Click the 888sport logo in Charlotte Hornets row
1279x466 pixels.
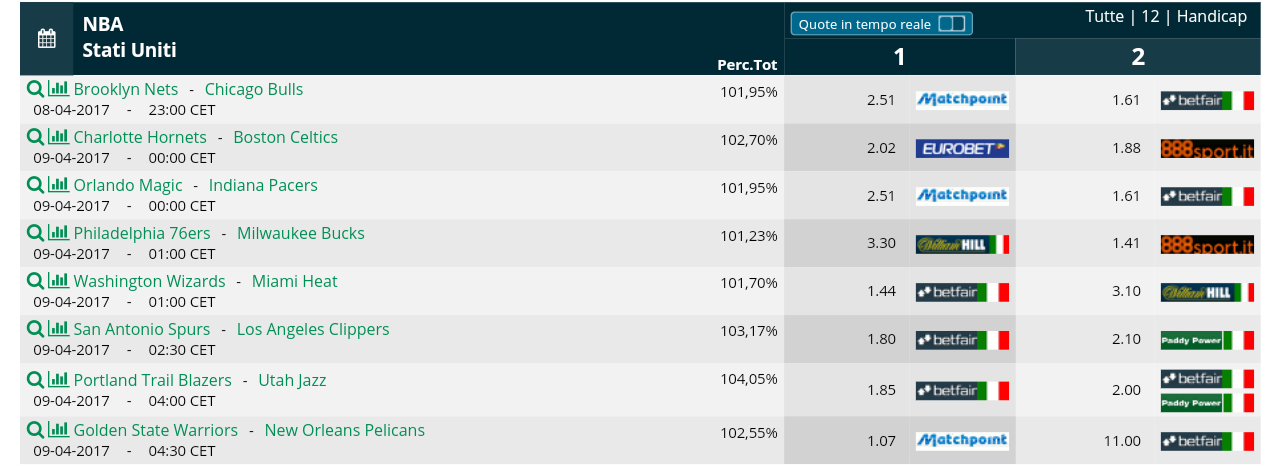tap(1207, 148)
